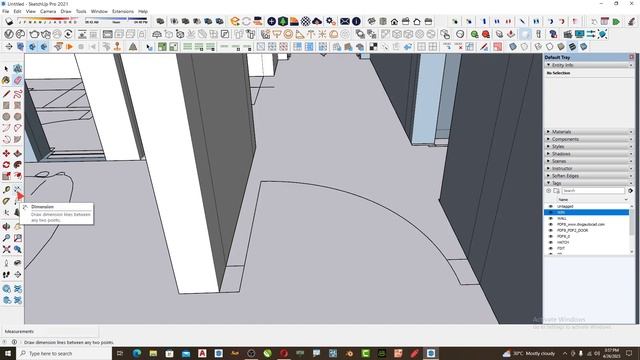
Task: Select the Paint Bucket tool
Action: 6,80
